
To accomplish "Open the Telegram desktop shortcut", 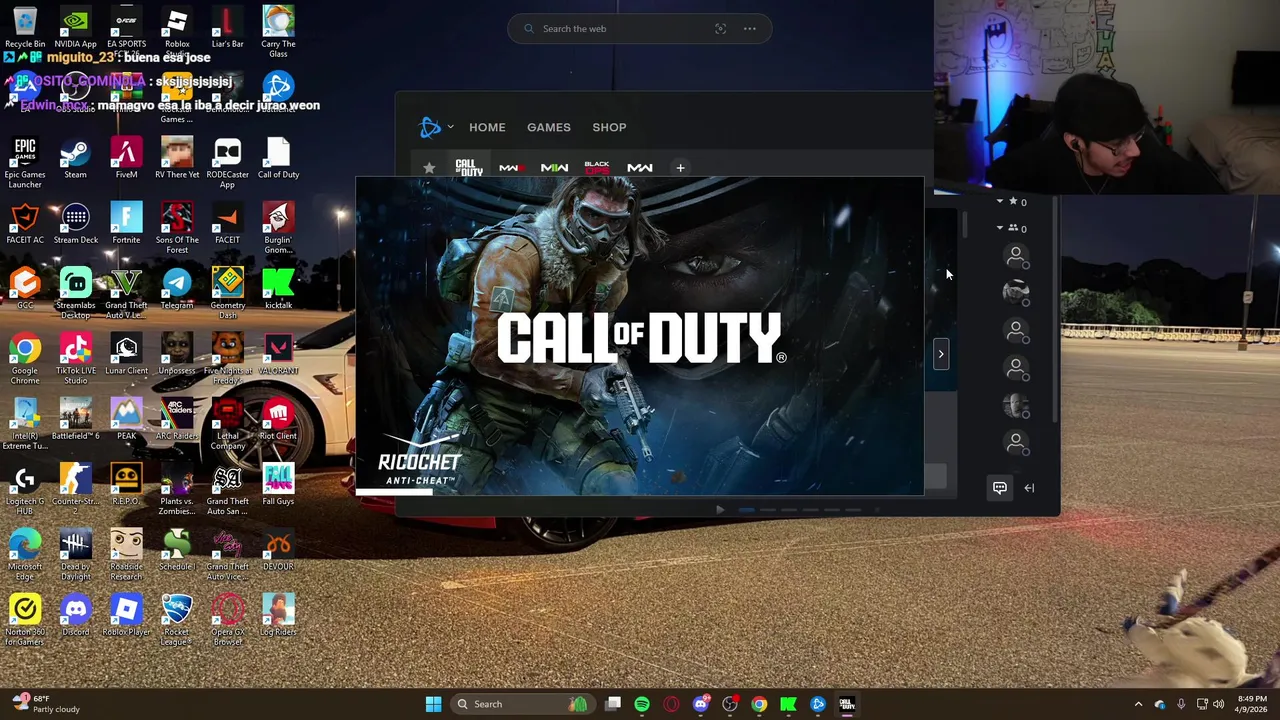I will 177,289.
